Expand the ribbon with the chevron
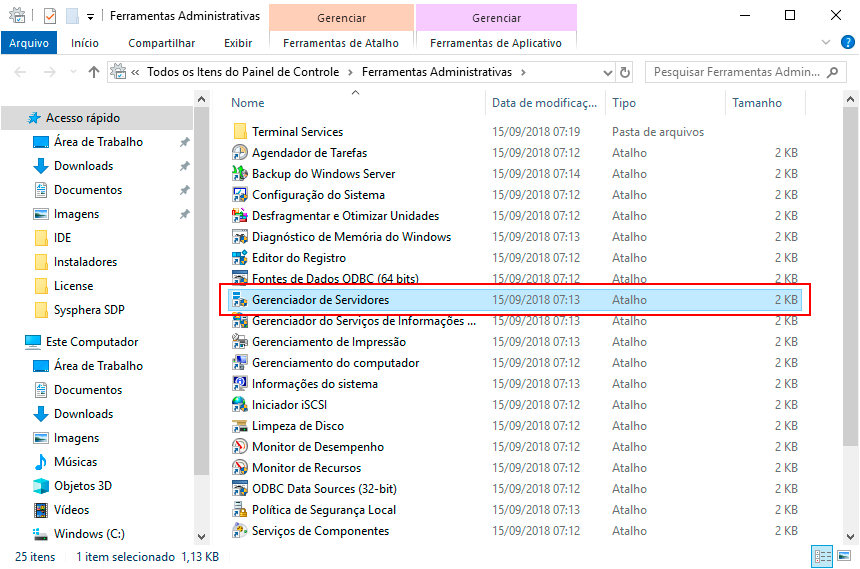Image resolution: width=860 pixels, height=569 pixels. pyautogui.click(x=826, y=42)
